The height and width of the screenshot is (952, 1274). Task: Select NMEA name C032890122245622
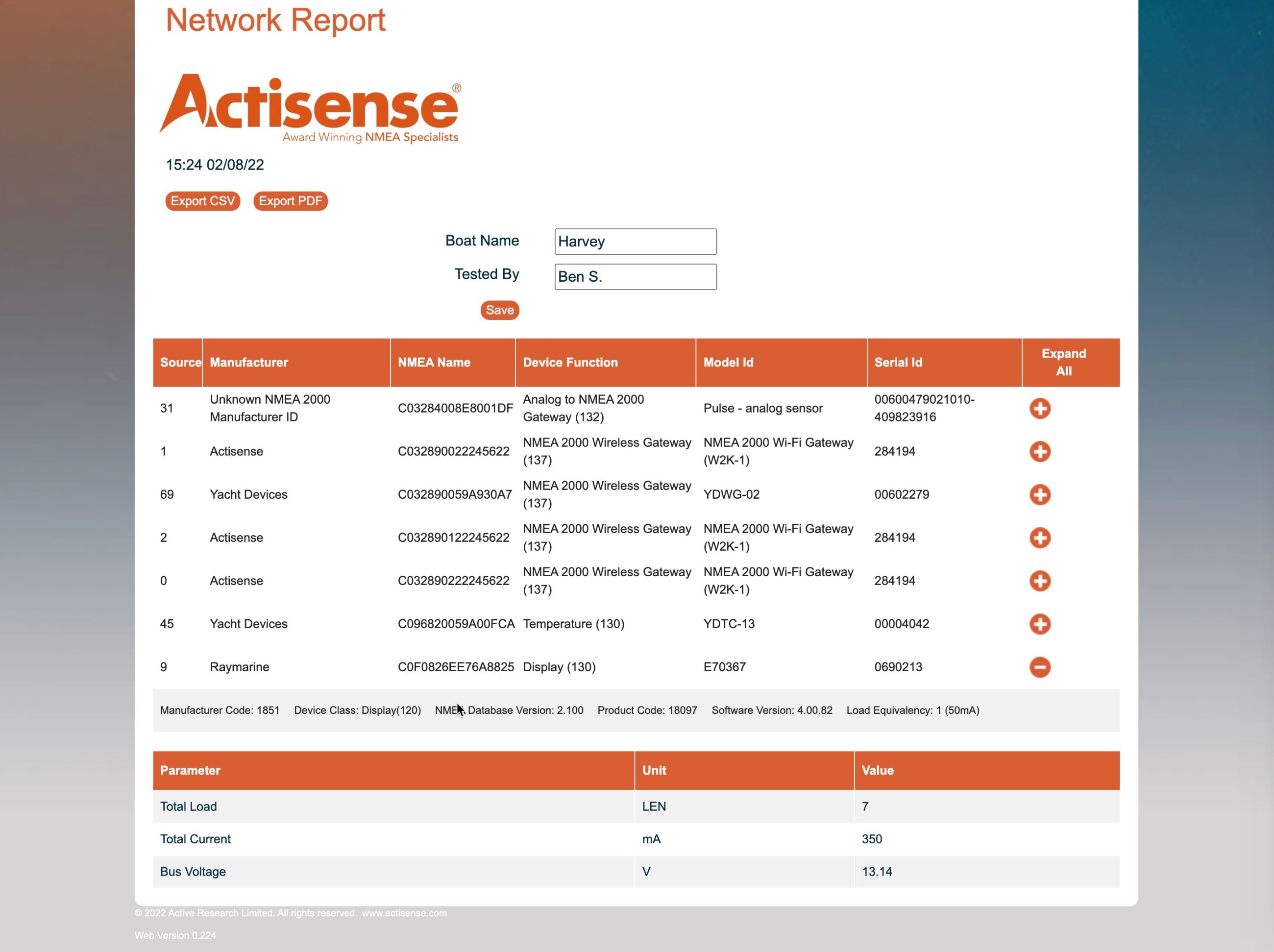(x=453, y=538)
